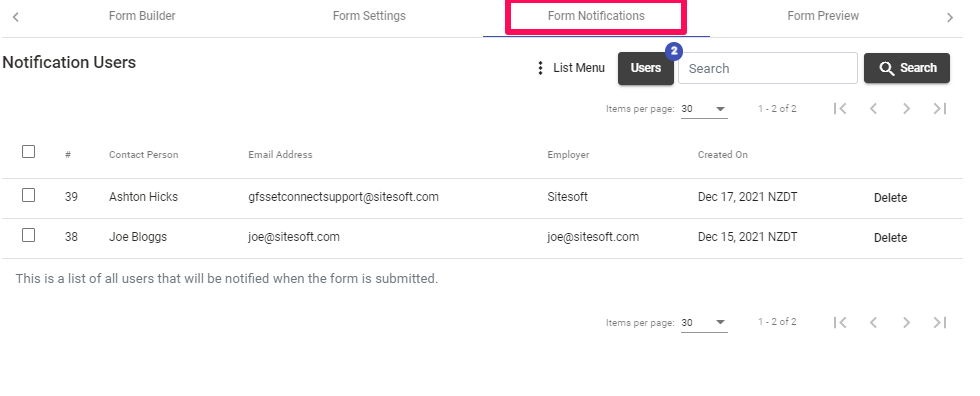Image resolution: width=980 pixels, height=396 pixels.
Task: Click the bottom 1 - 2 of 2 range label
Action: tap(777, 322)
